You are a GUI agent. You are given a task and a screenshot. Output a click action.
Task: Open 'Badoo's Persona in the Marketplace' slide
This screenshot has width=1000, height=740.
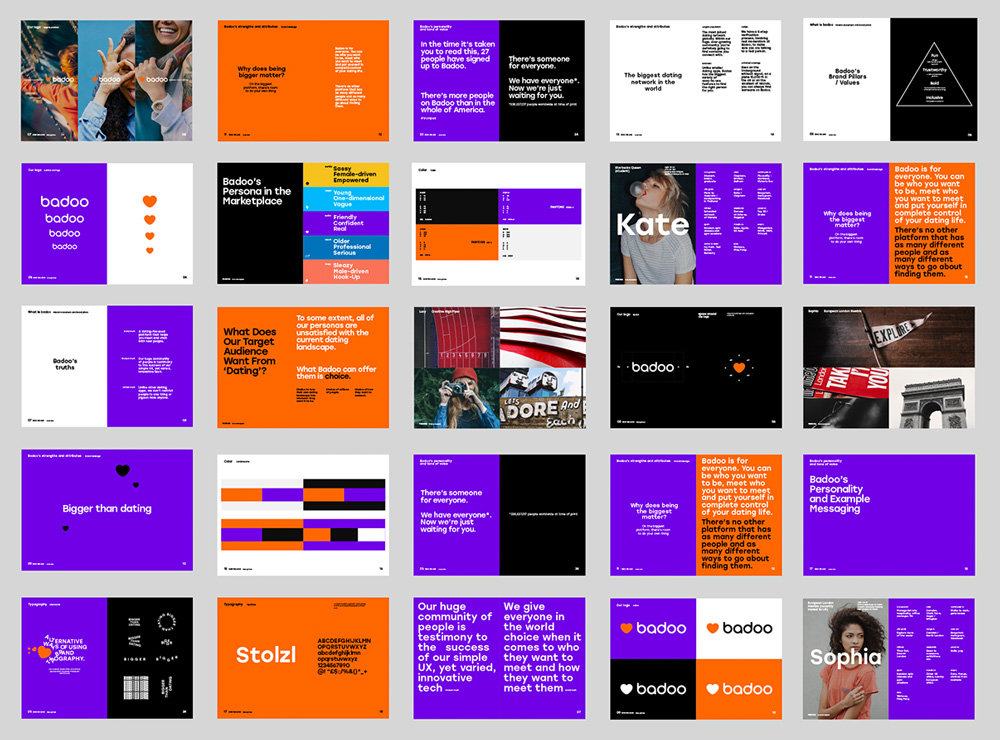[303, 223]
